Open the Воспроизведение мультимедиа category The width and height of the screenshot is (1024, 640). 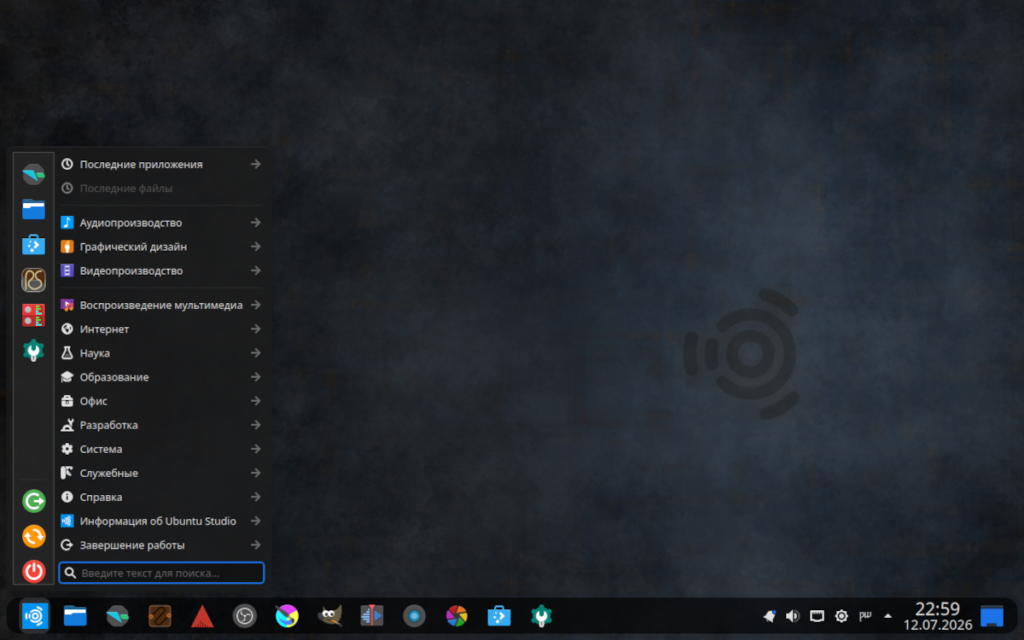[x=161, y=305]
